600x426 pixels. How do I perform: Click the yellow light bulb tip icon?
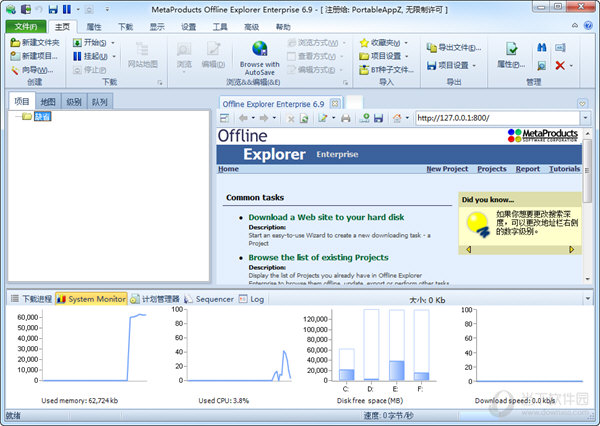[x=478, y=225]
